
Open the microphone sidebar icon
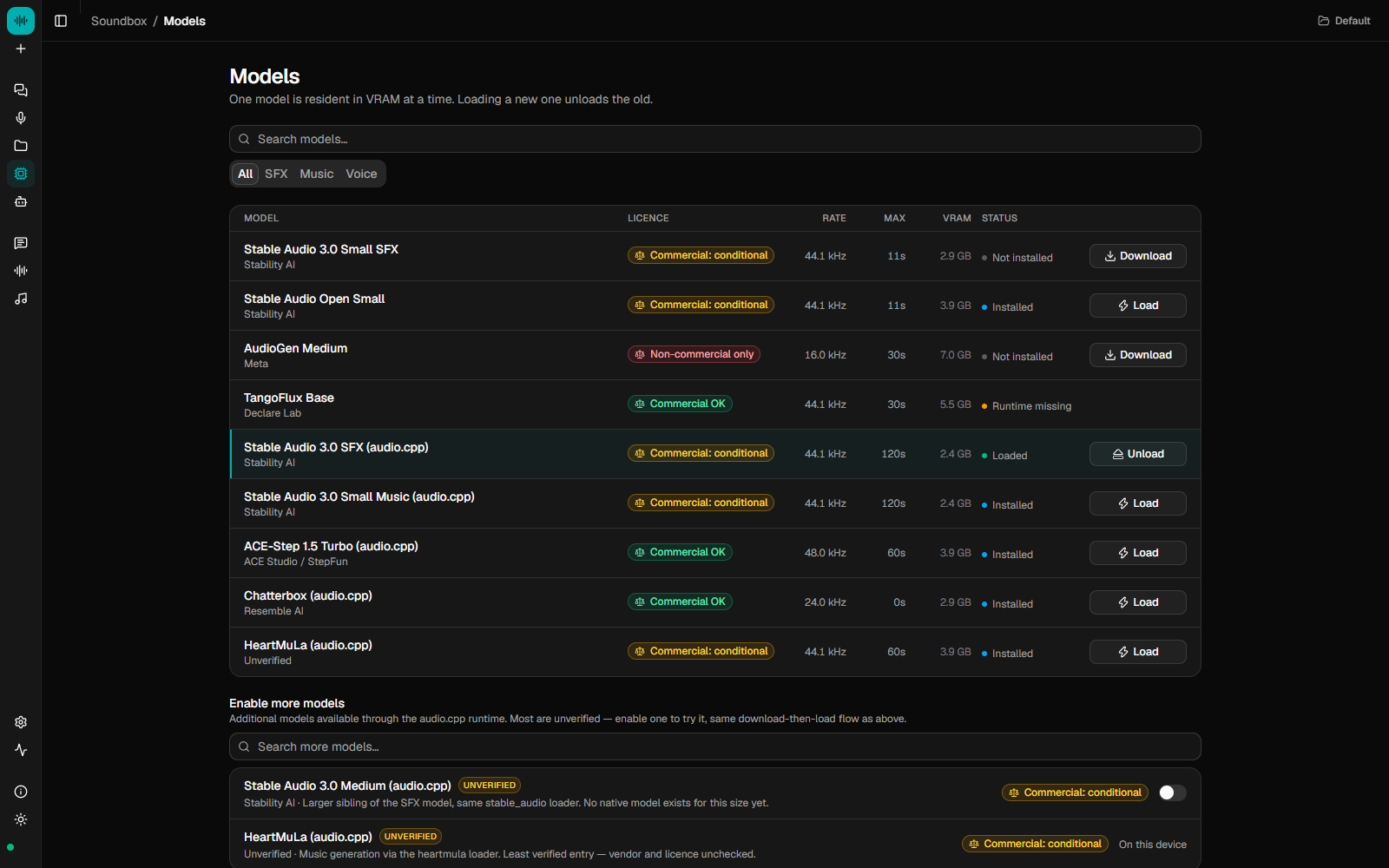tap(21, 118)
